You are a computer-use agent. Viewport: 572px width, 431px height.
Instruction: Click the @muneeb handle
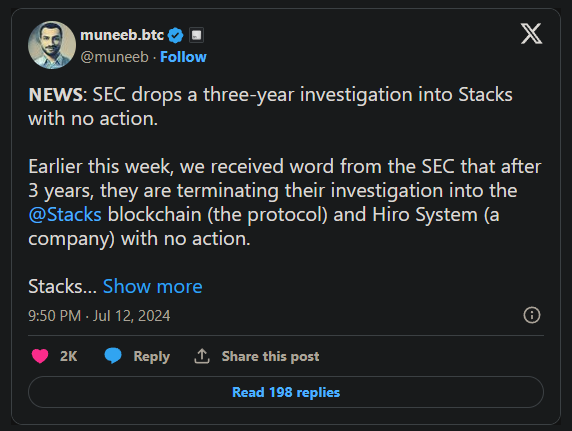click(115, 57)
